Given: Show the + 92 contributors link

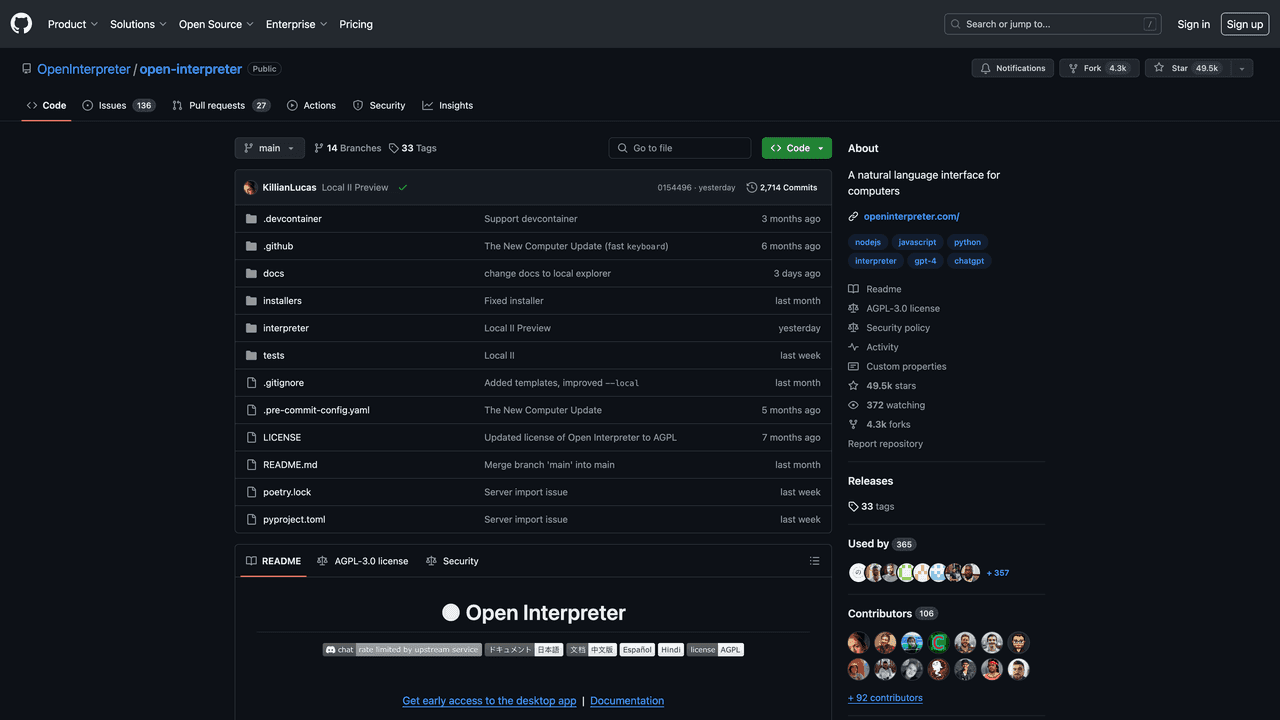Looking at the screenshot, I should 885,698.
